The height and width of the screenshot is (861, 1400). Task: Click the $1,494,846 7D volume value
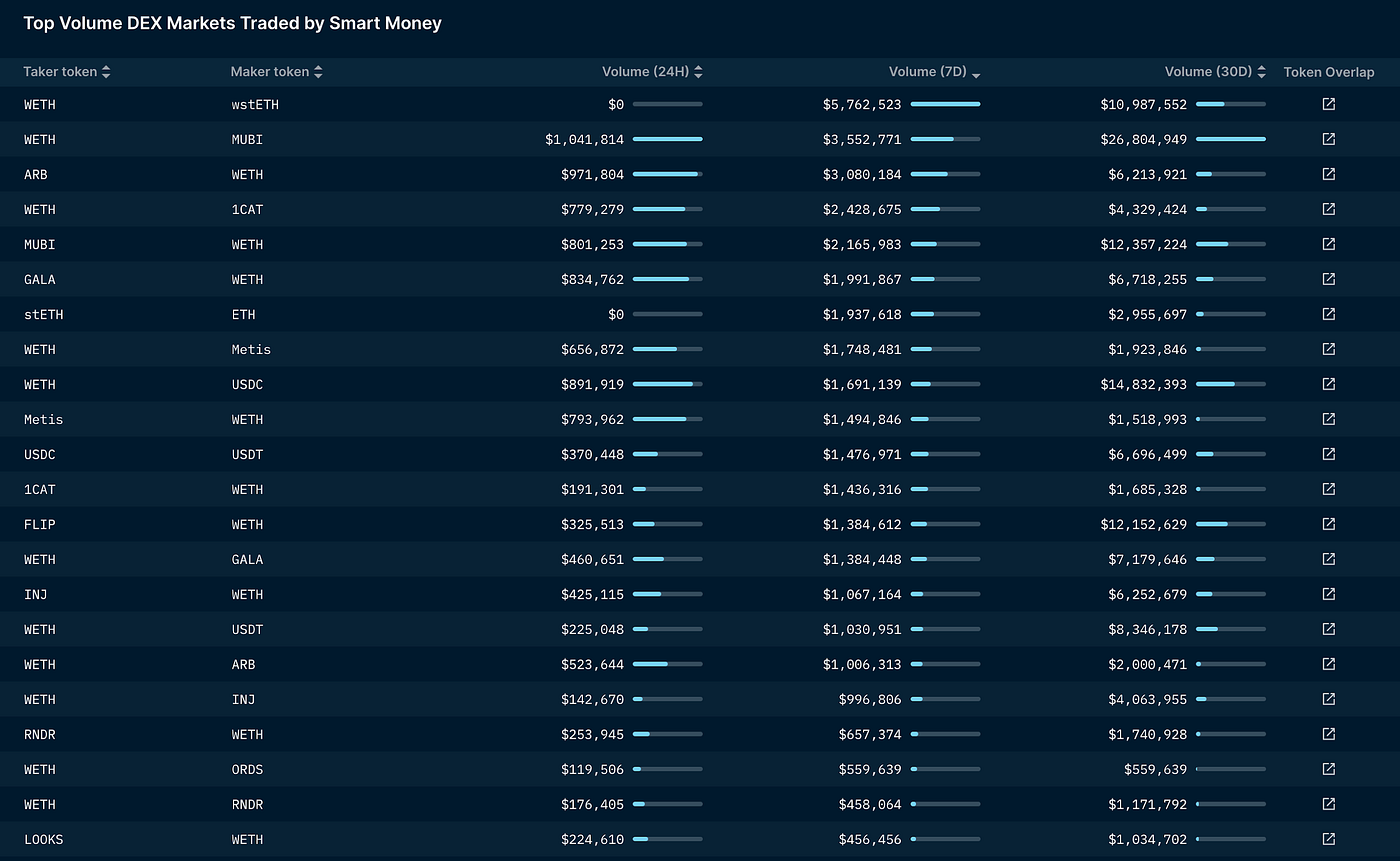(862, 419)
